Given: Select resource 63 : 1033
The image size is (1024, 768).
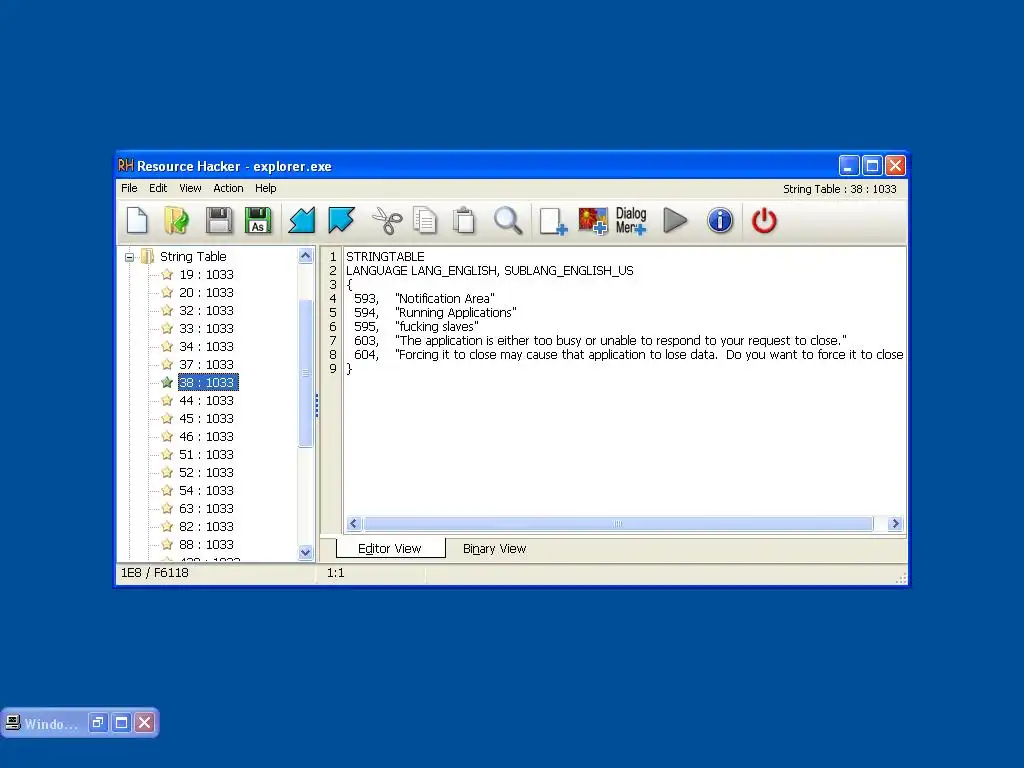Looking at the screenshot, I should coord(206,508).
